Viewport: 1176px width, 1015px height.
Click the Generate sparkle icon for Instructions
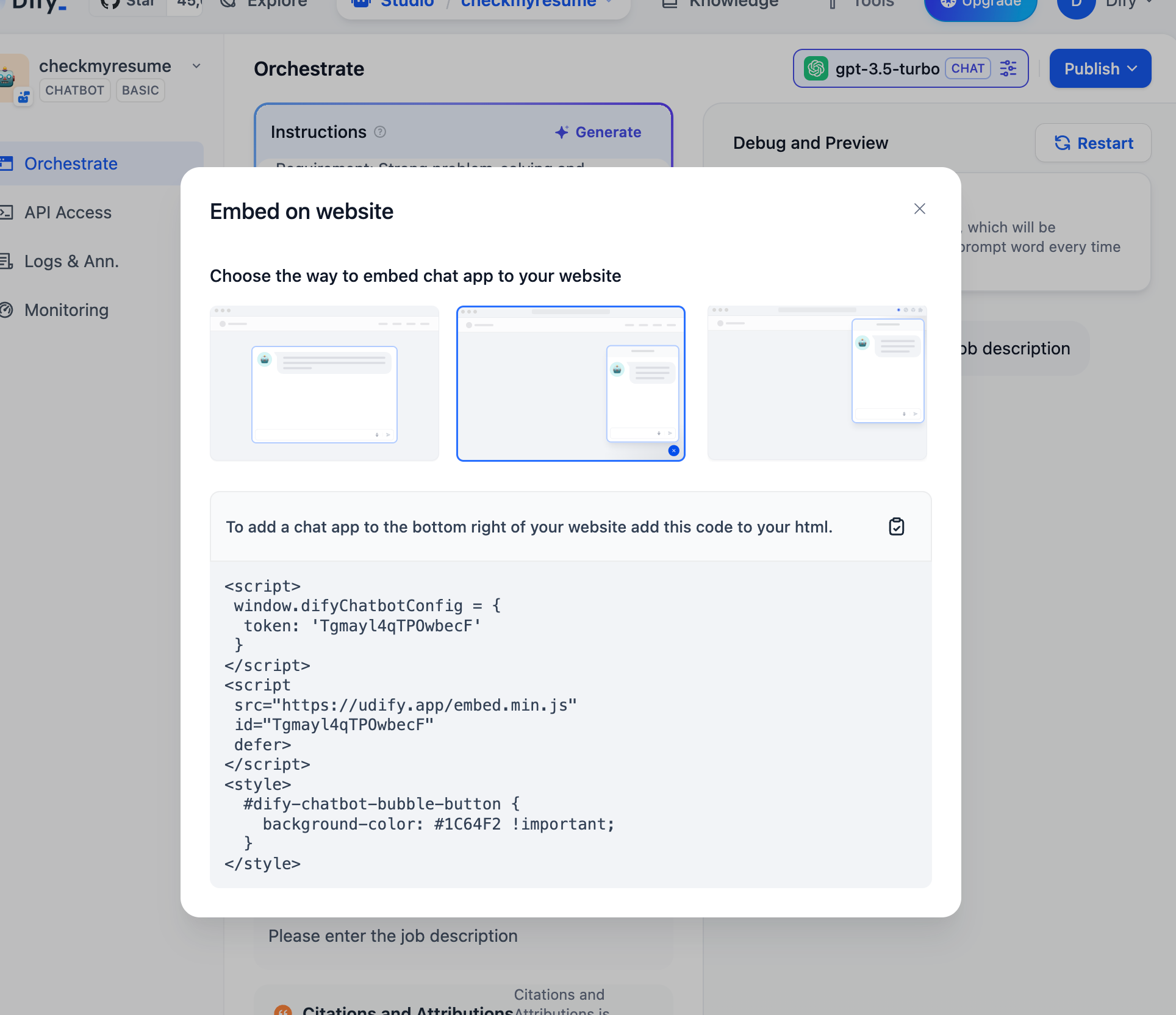561,132
